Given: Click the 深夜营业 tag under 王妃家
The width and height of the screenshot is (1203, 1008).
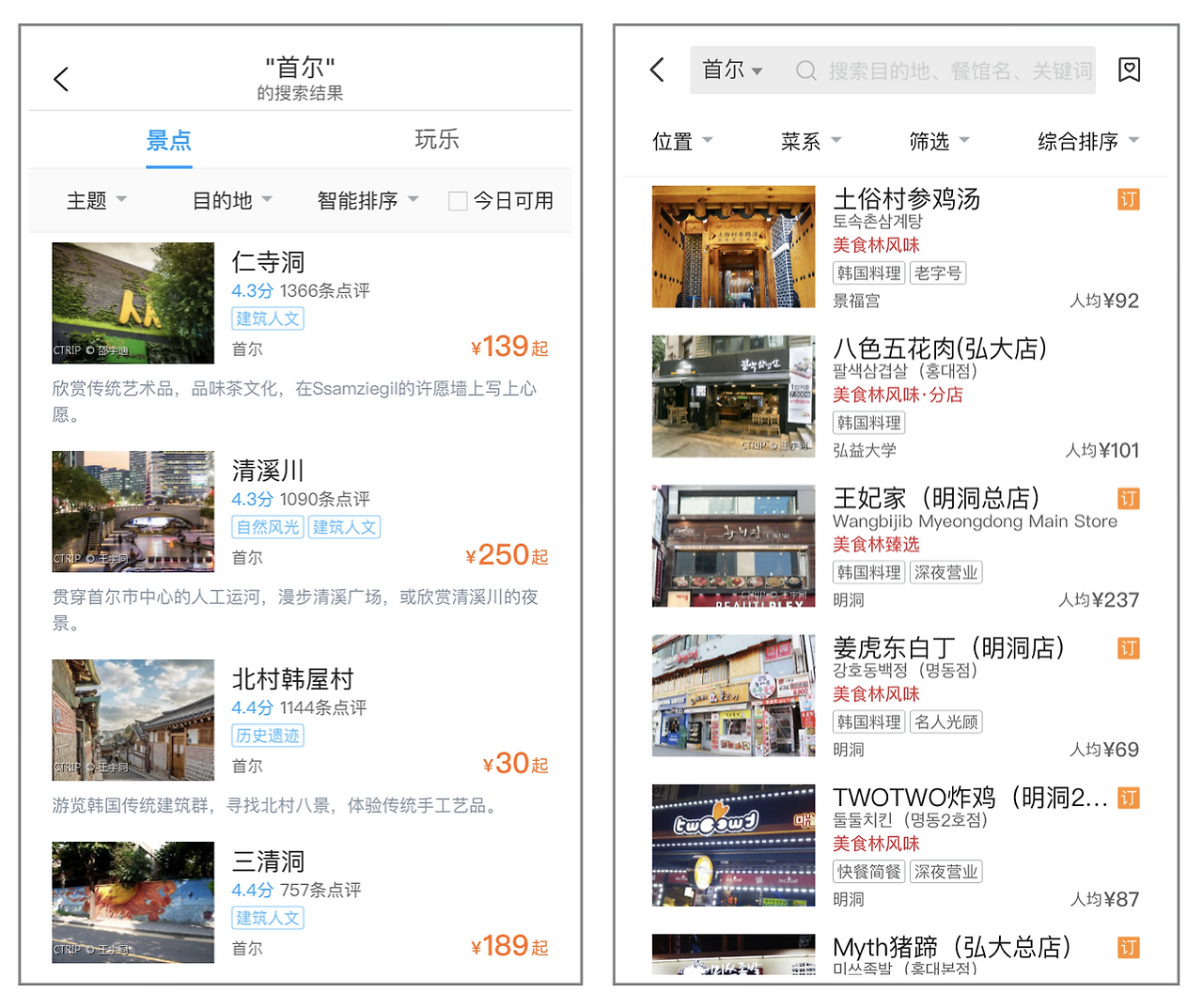Looking at the screenshot, I should tap(945, 572).
